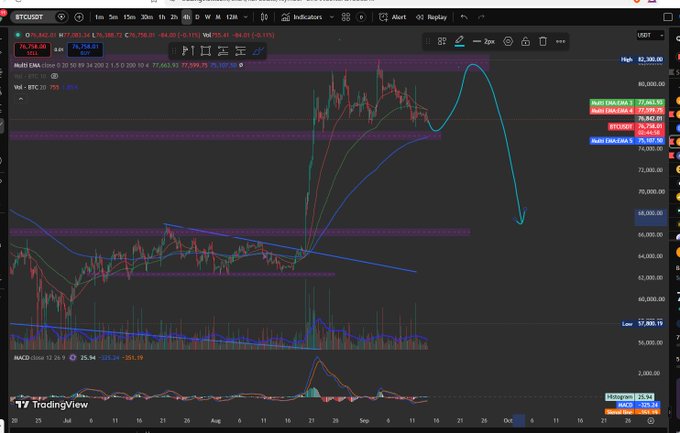Collapse the indicator legend chevron

click(x=21, y=99)
